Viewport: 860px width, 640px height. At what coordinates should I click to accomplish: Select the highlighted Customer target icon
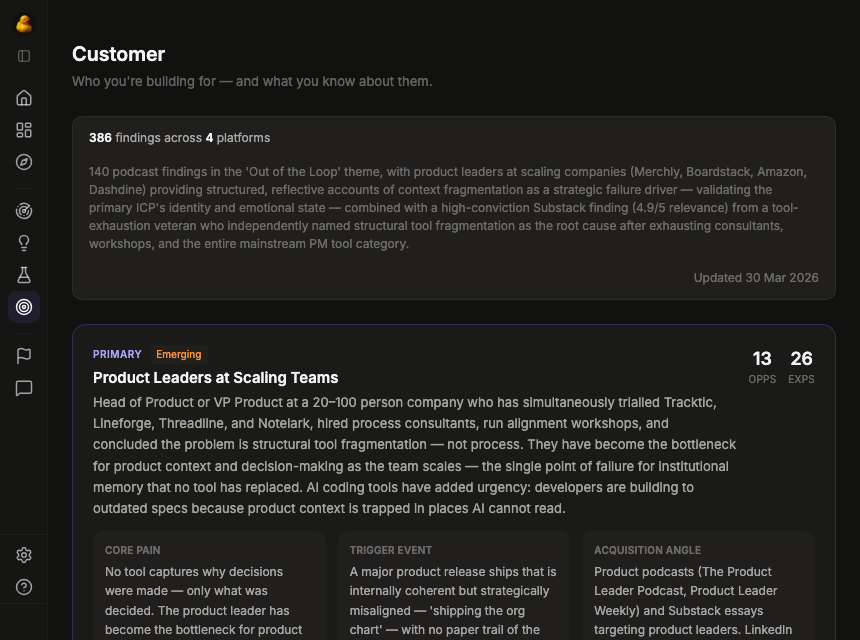(24, 307)
